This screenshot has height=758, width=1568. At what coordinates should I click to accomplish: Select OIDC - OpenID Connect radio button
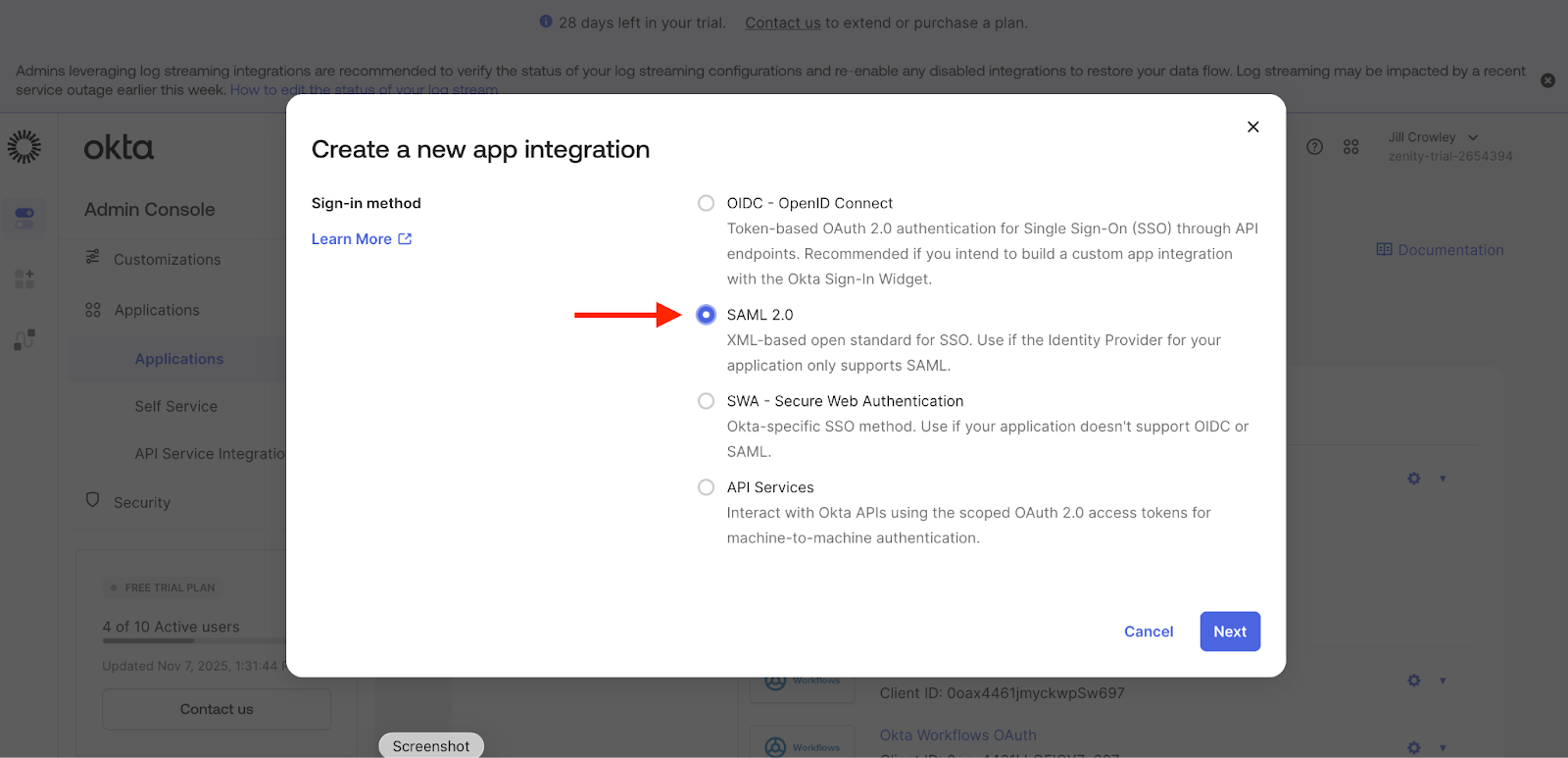pos(706,203)
